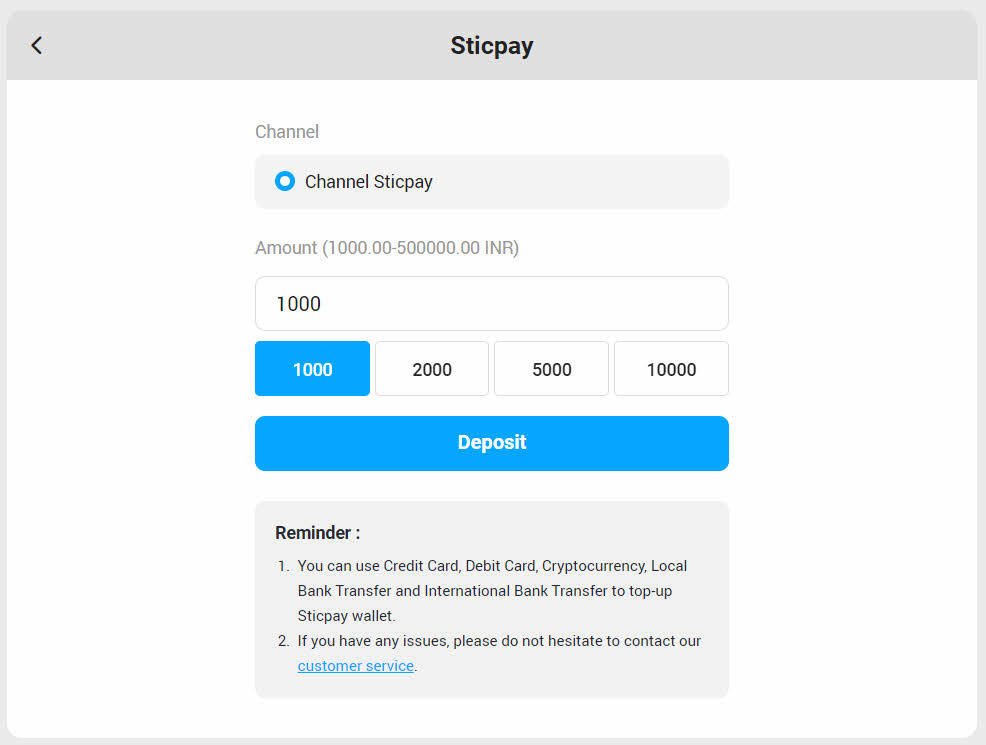Click the 'Channel' section label
The image size is (986, 745).
click(x=287, y=132)
